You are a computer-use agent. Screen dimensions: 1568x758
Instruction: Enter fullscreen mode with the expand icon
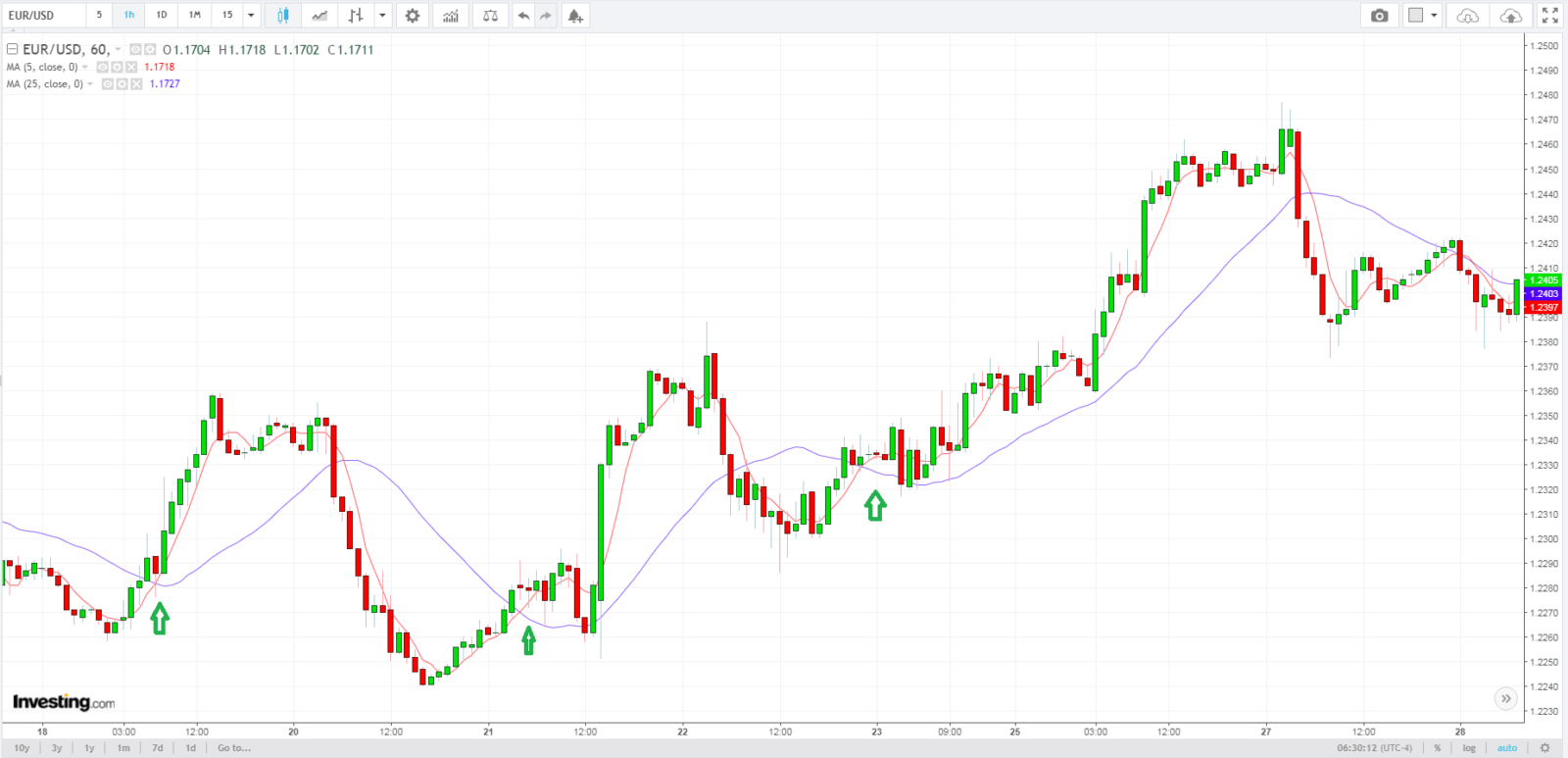point(1549,16)
